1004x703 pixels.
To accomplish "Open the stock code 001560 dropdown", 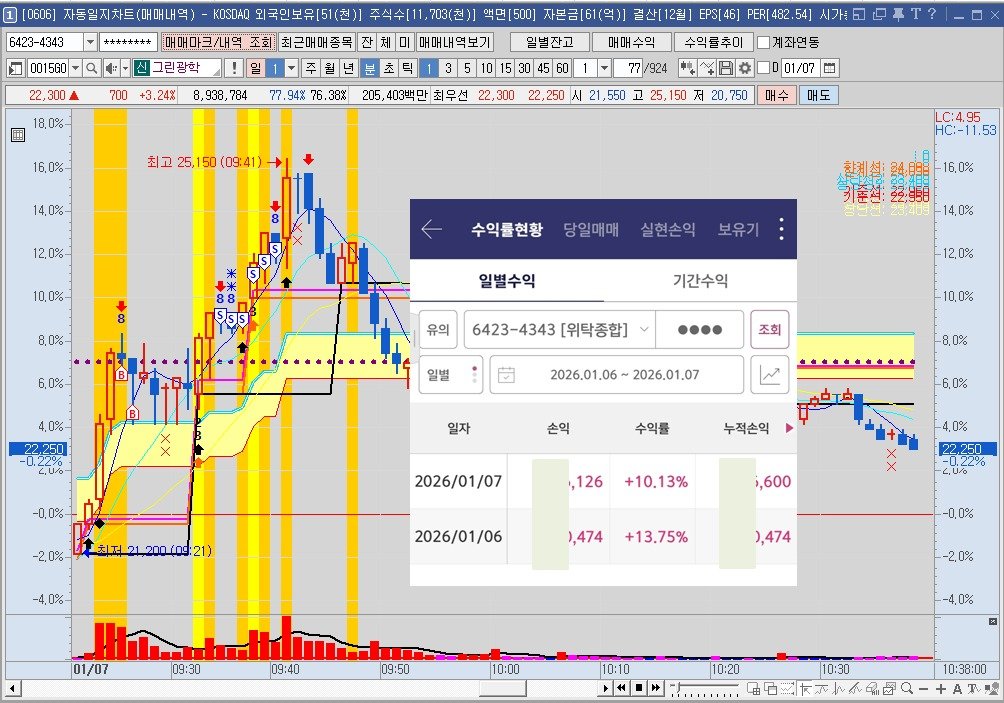I will [x=74, y=68].
